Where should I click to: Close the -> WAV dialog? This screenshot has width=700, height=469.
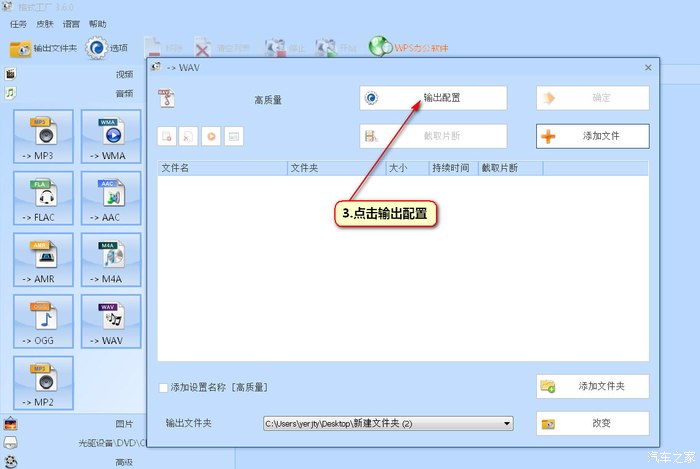pyautogui.click(x=648, y=67)
